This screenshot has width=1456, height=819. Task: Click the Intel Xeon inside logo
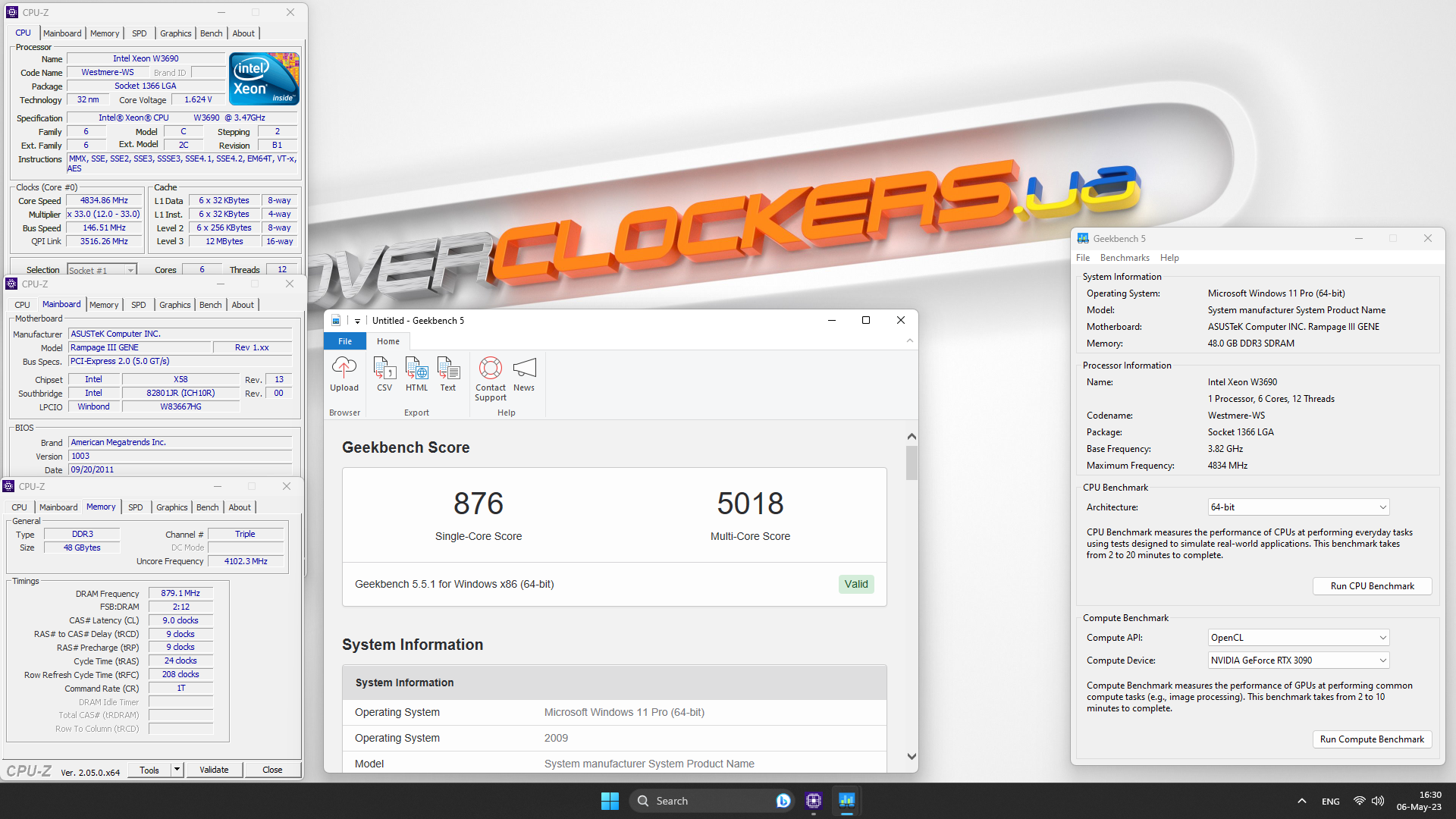(x=264, y=79)
